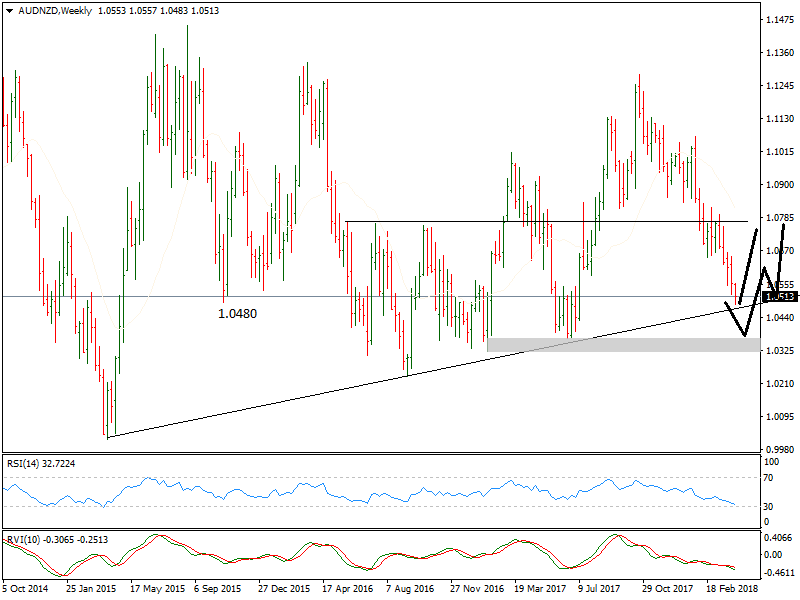Select the open value 1.0553 in header
This screenshot has height=600, width=800.
tap(112, 11)
